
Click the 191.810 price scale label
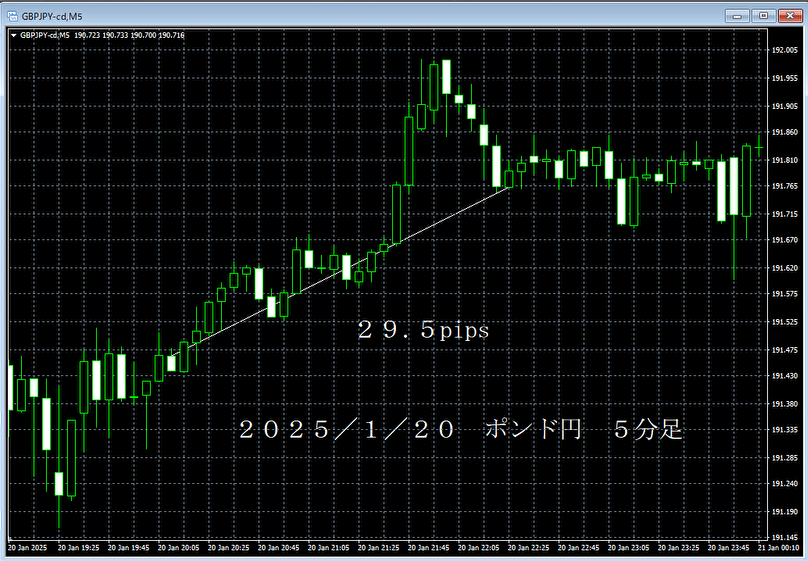[784, 160]
